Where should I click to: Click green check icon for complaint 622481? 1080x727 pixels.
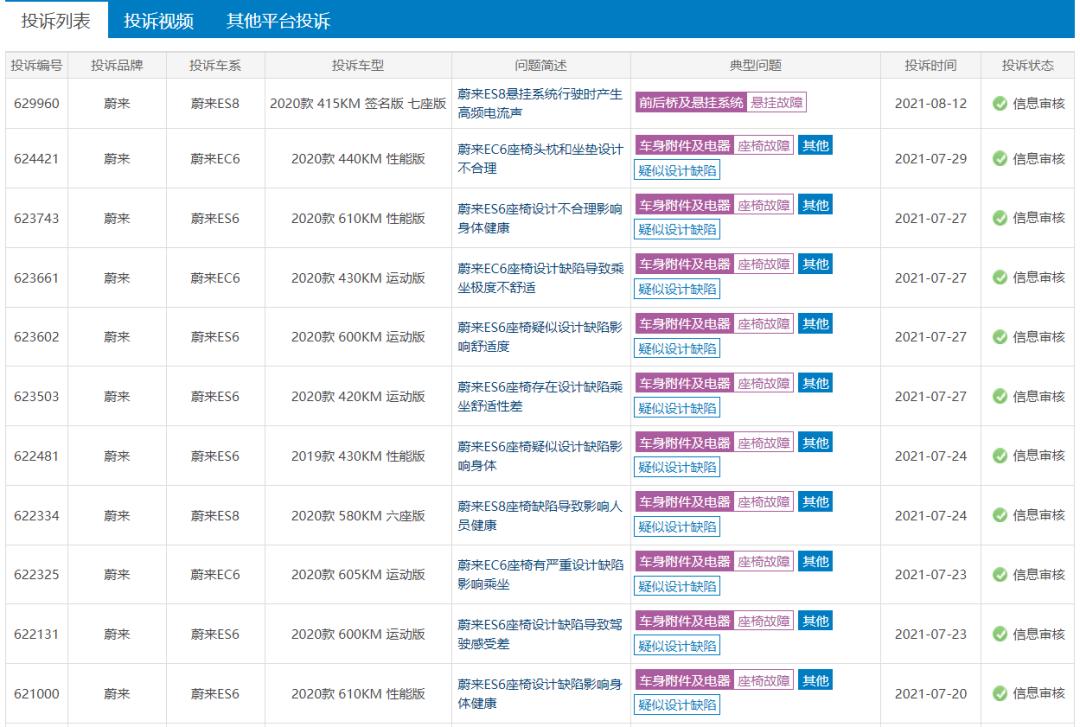pyautogui.click(x=999, y=455)
